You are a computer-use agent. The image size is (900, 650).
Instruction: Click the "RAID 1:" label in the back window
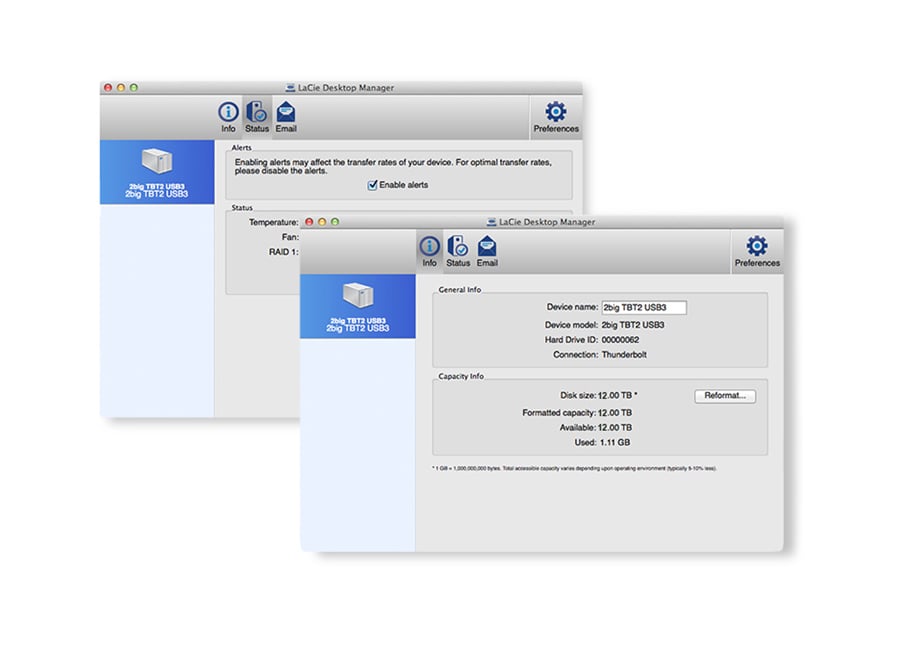tap(284, 252)
